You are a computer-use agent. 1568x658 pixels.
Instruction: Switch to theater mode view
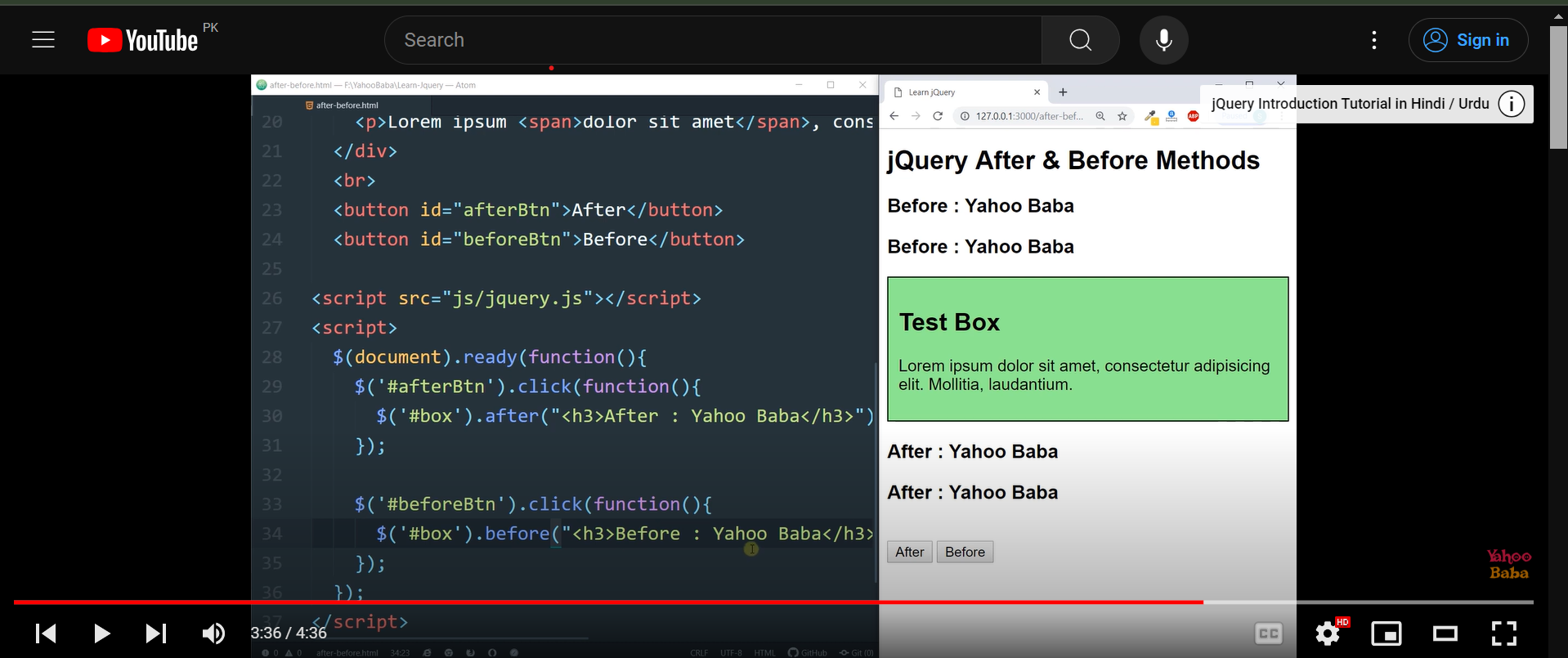[x=1445, y=633]
